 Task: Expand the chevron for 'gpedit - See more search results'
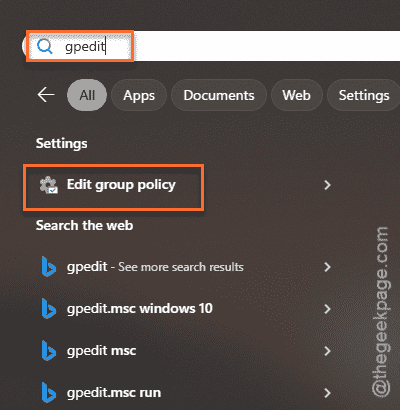(x=327, y=267)
